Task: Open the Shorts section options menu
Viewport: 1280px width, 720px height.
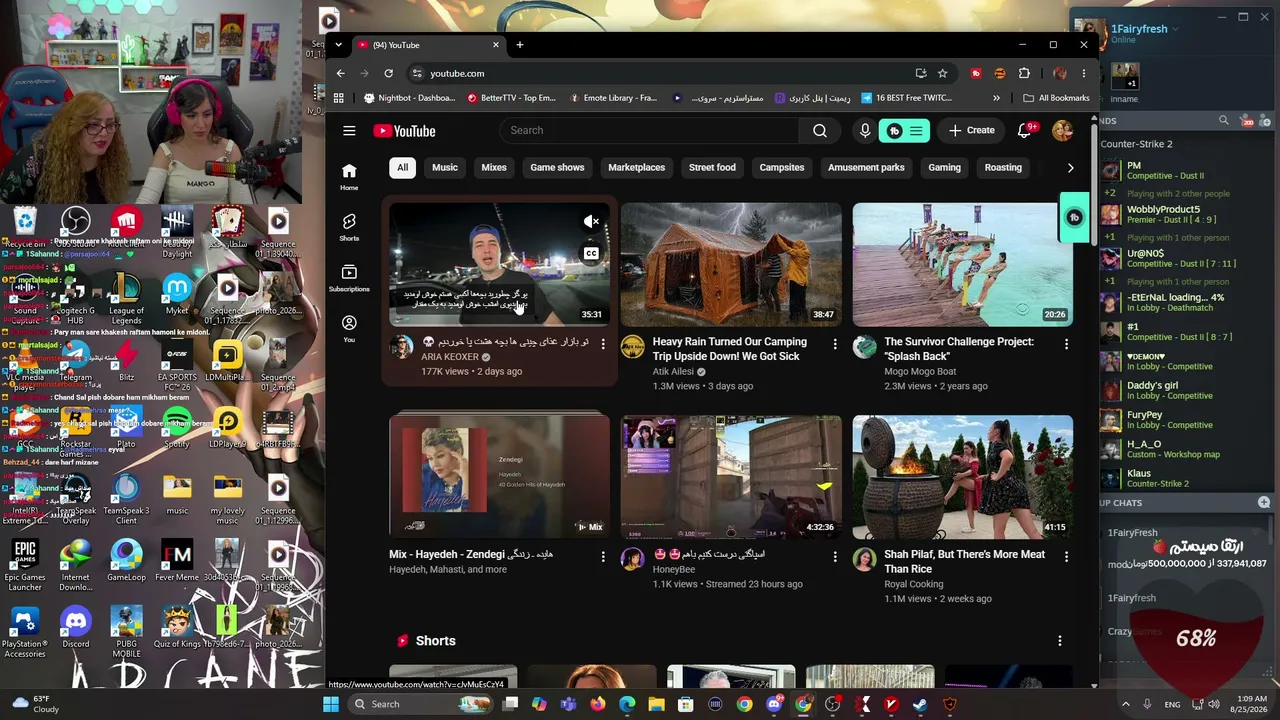Action: (x=1060, y=641)
